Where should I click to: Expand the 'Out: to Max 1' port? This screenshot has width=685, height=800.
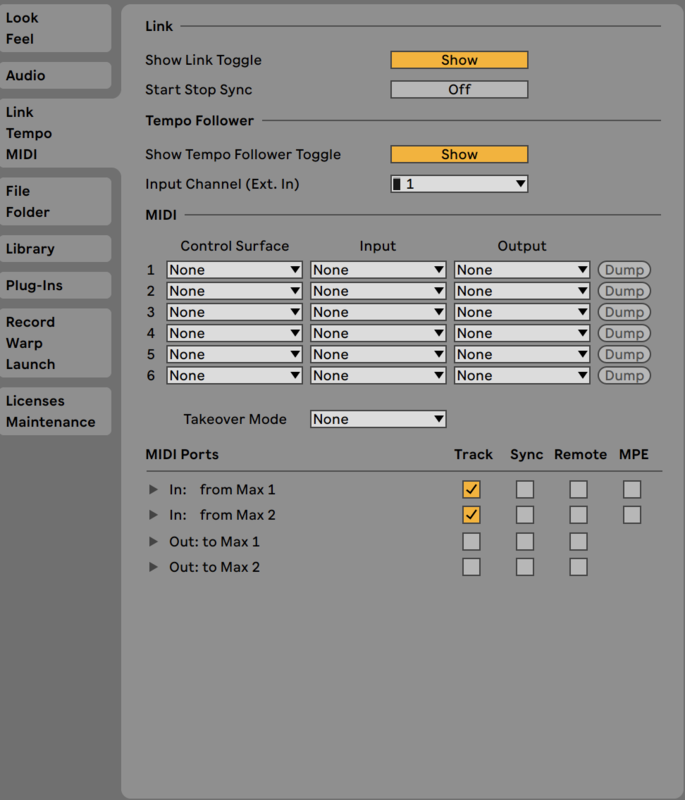click(153, 541)
